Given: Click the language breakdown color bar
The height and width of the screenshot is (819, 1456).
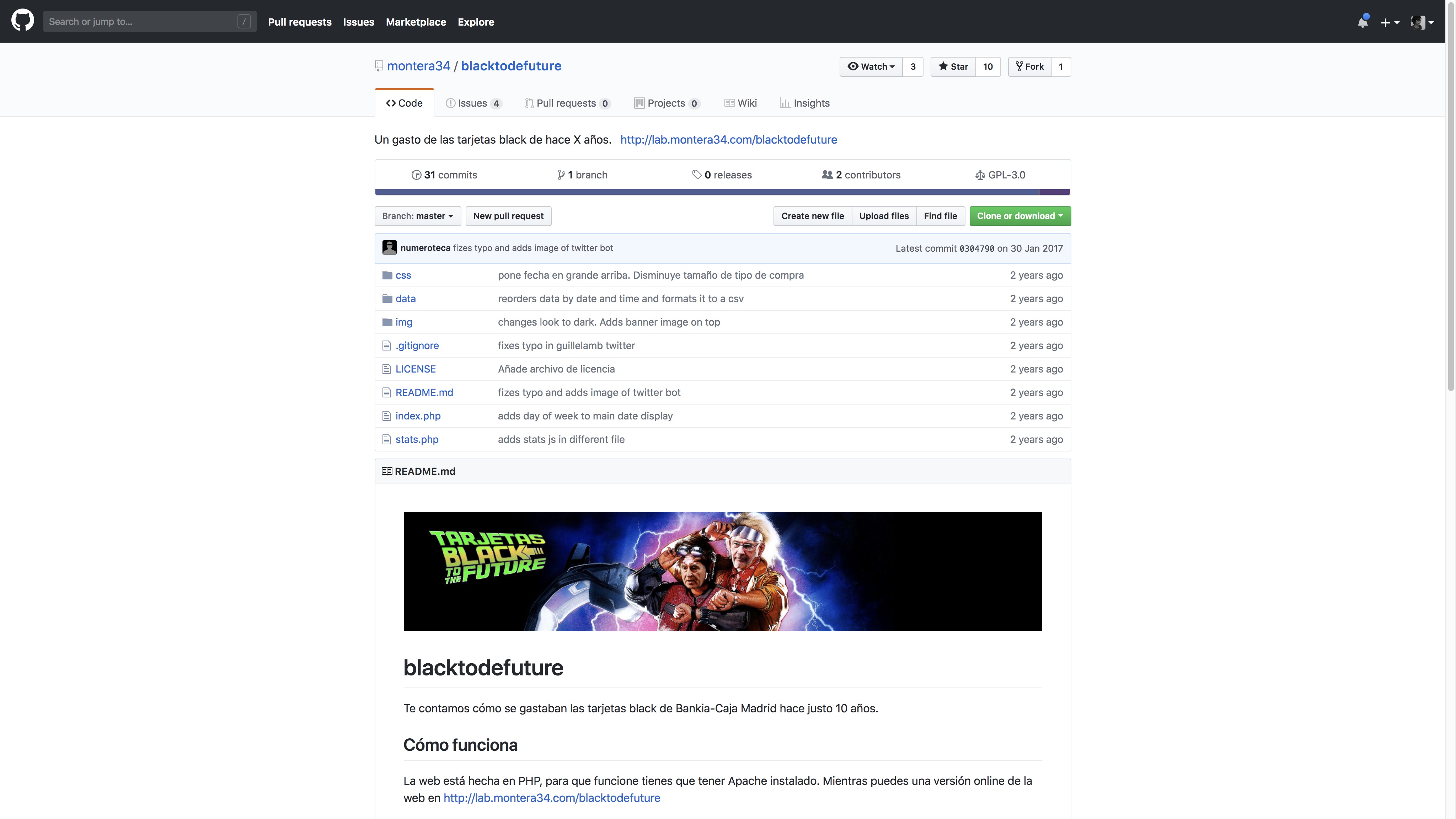Looking at the screenshot, I should (x=722, y=192).
